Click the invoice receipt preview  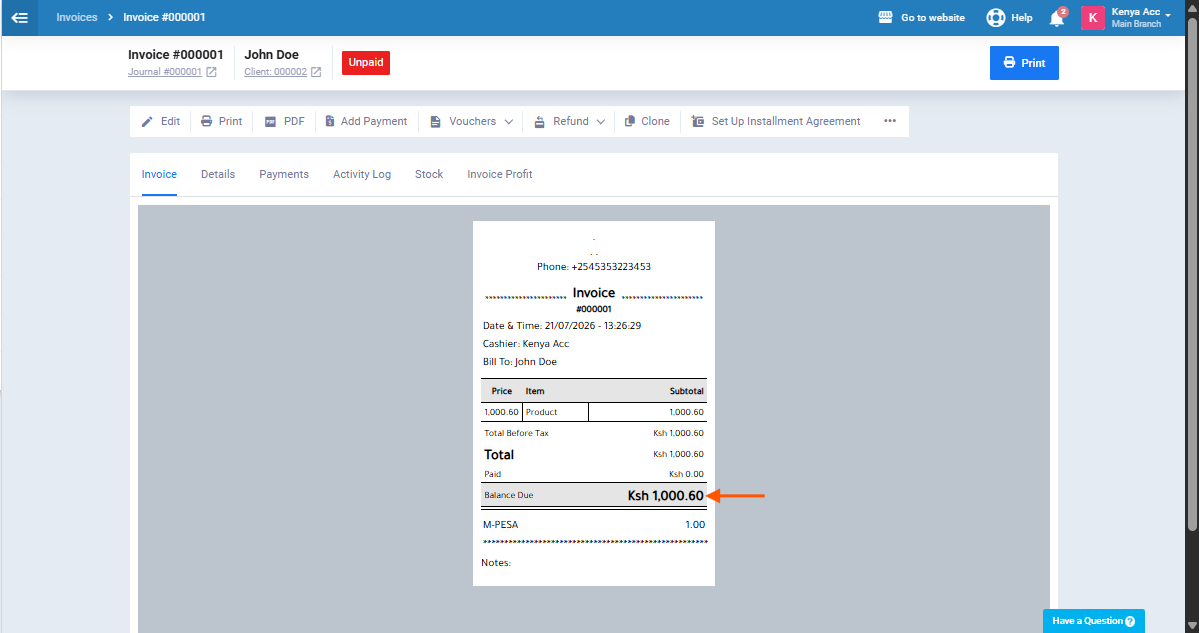click(x=594, y=404)
